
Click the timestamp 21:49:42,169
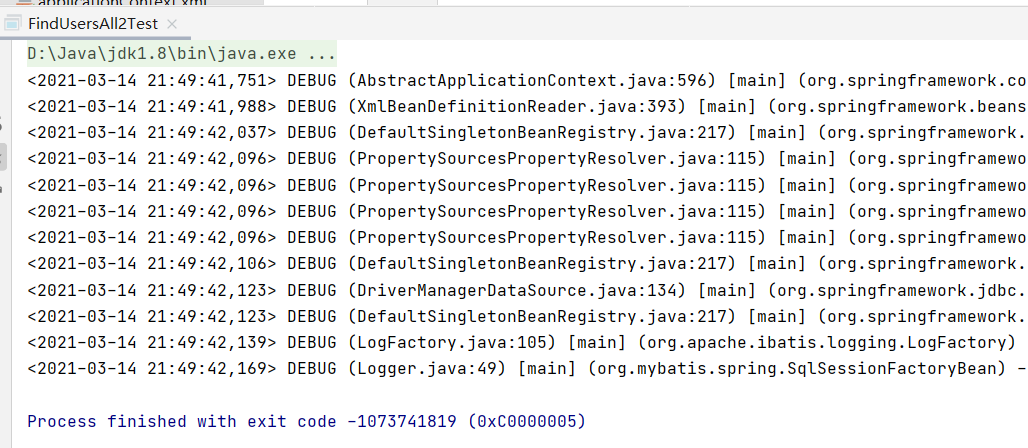208,369
